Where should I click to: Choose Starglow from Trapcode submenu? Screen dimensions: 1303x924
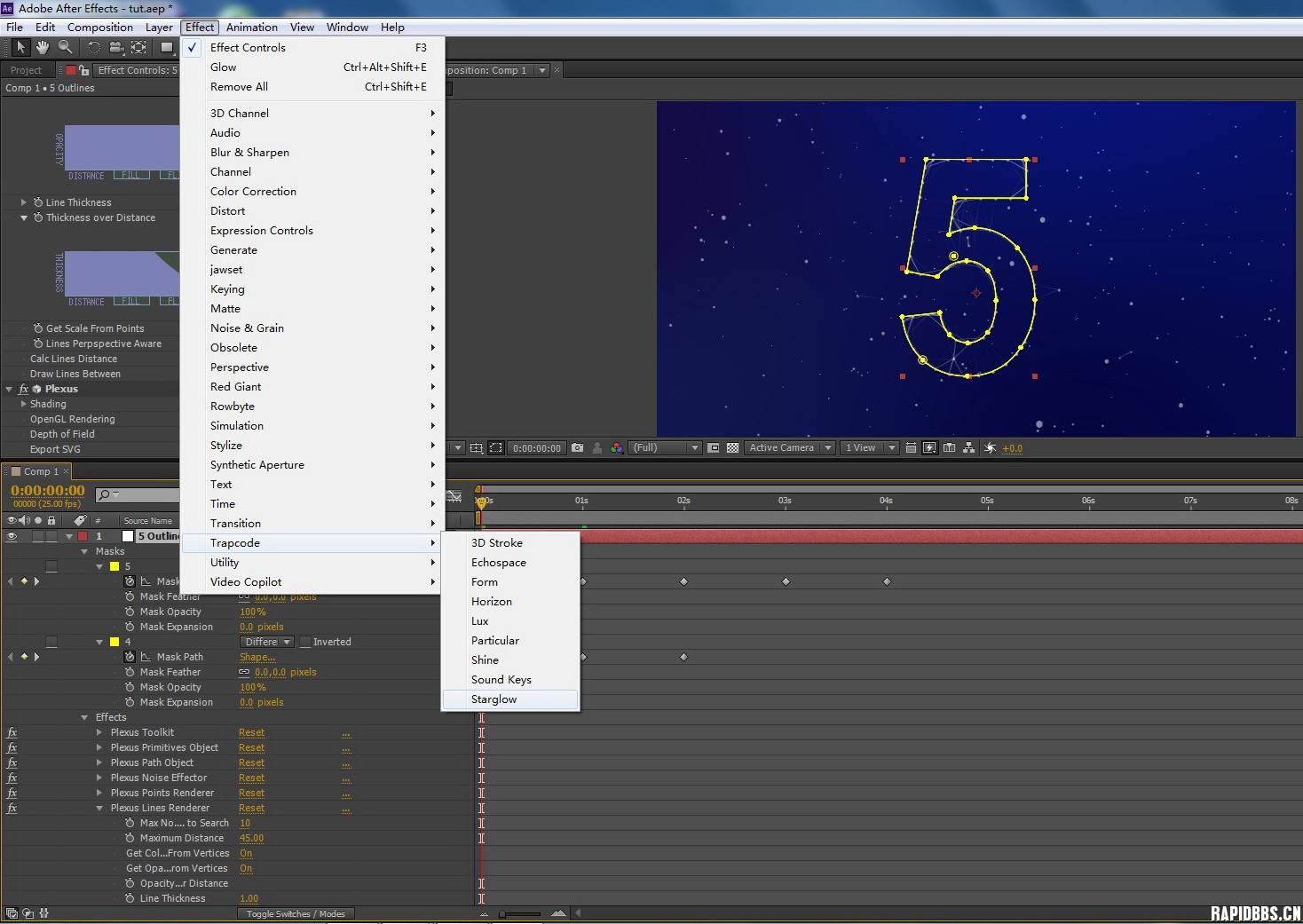(x=494, y=699)
